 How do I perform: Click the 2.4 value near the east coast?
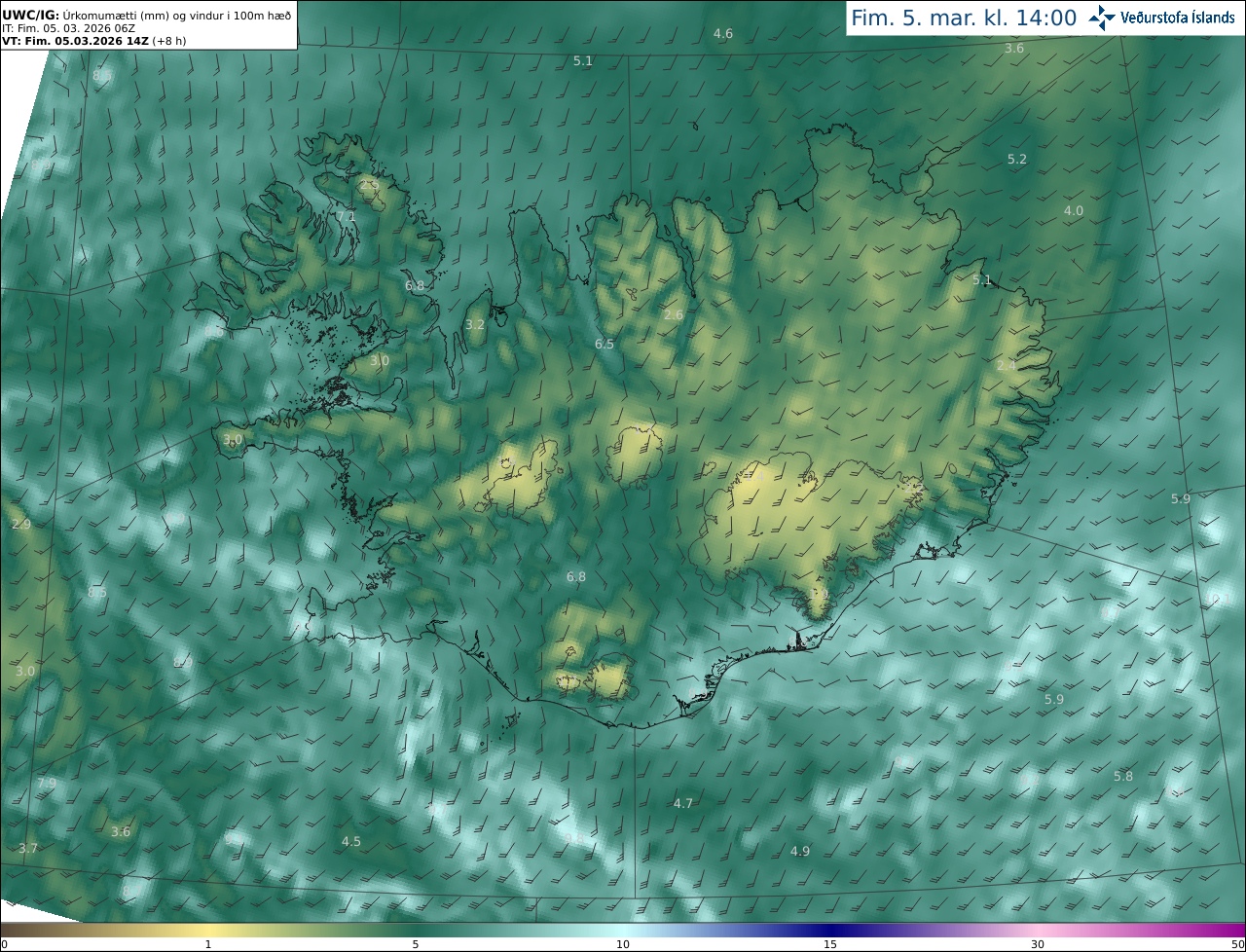[1007, 365]
